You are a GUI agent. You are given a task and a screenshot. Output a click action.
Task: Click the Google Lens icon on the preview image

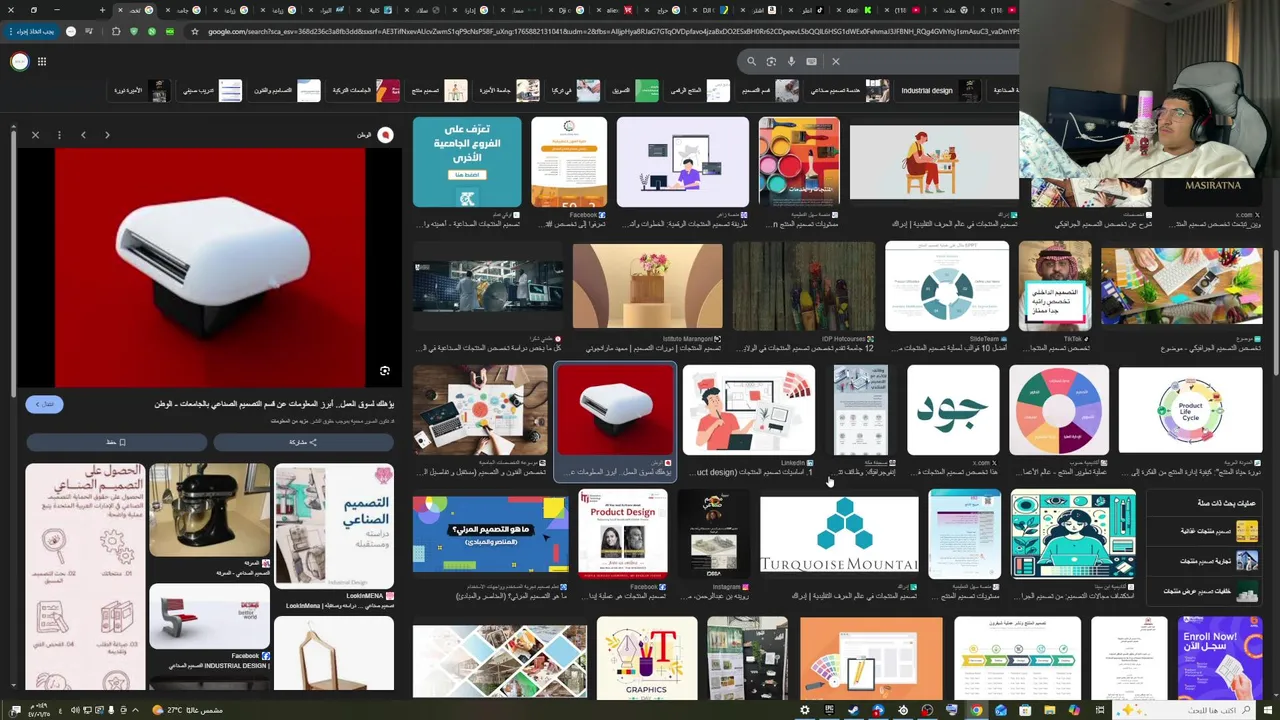[384, 371]
